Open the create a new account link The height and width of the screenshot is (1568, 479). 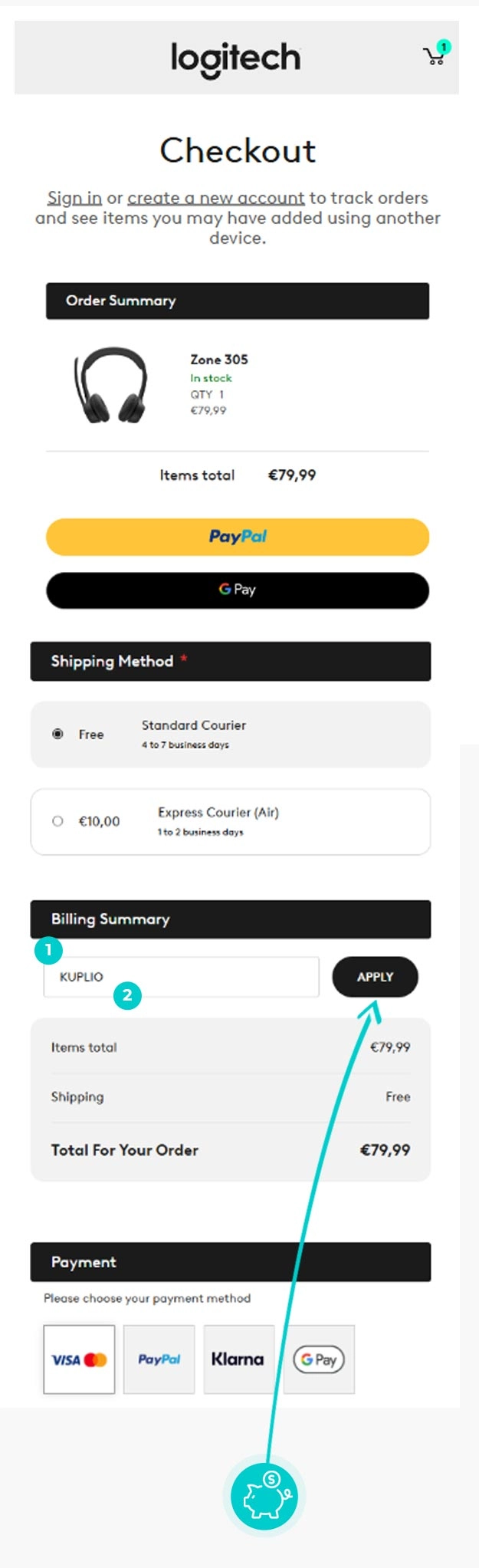point(215,198)
